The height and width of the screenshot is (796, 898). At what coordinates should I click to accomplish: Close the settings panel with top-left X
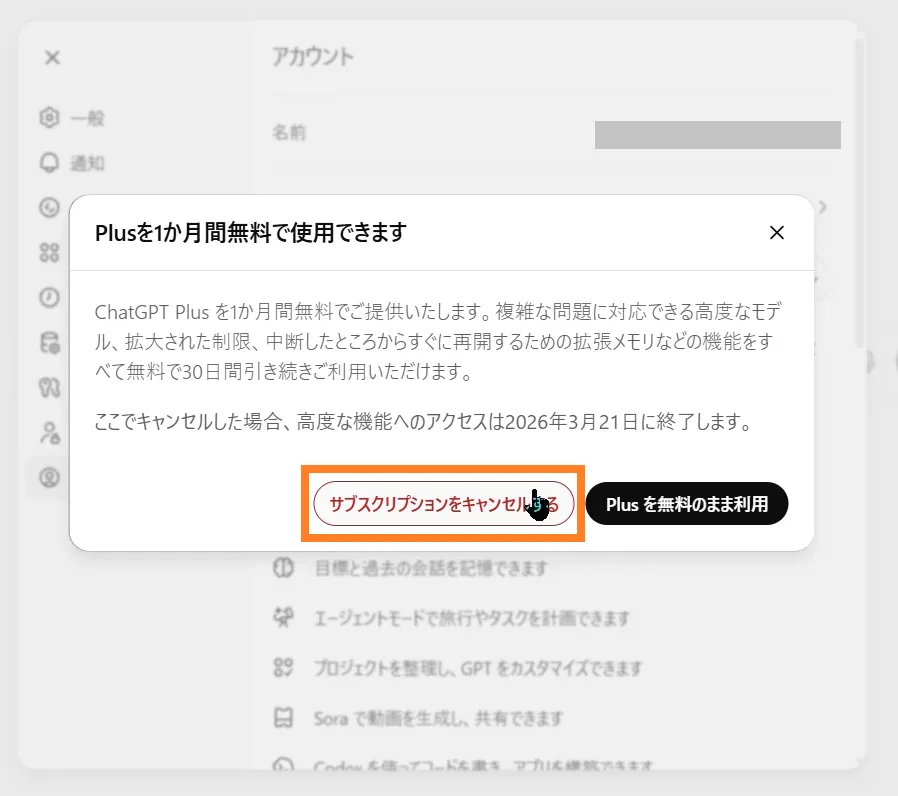(52, 57)
